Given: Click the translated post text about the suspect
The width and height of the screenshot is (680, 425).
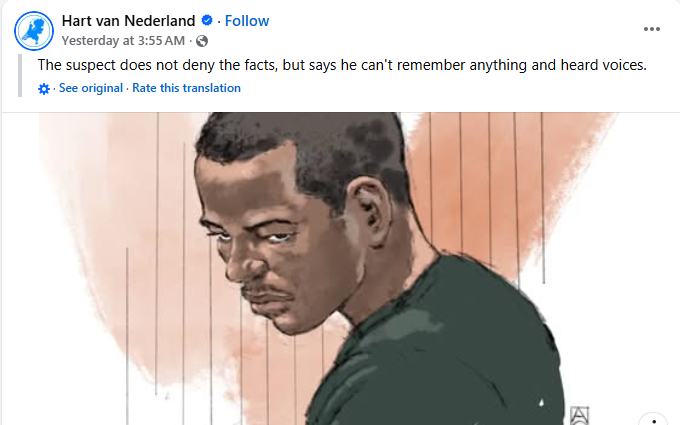Looking at the screenshot, I should pos(342,65).
